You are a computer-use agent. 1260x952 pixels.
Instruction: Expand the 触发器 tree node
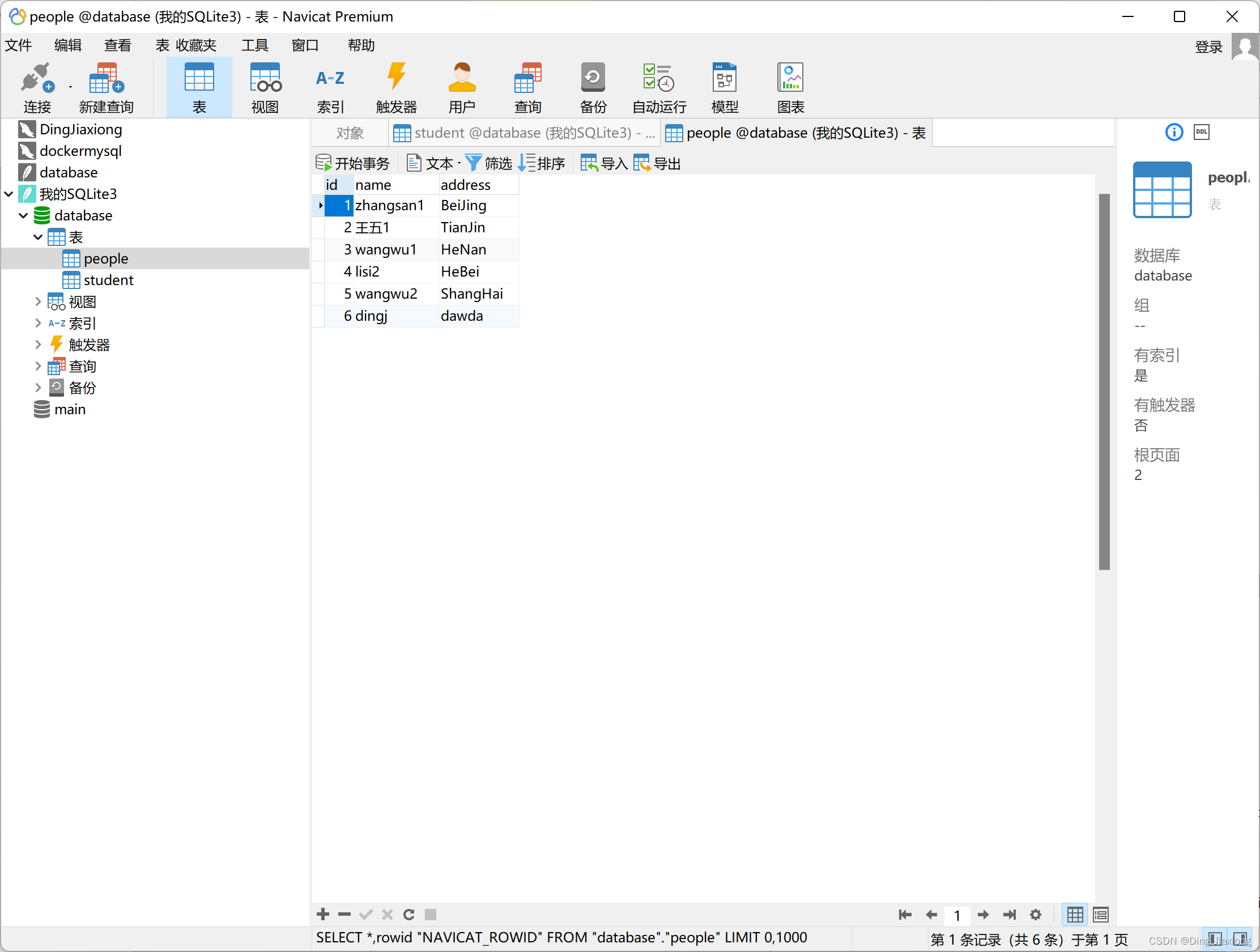pos(38,345)
